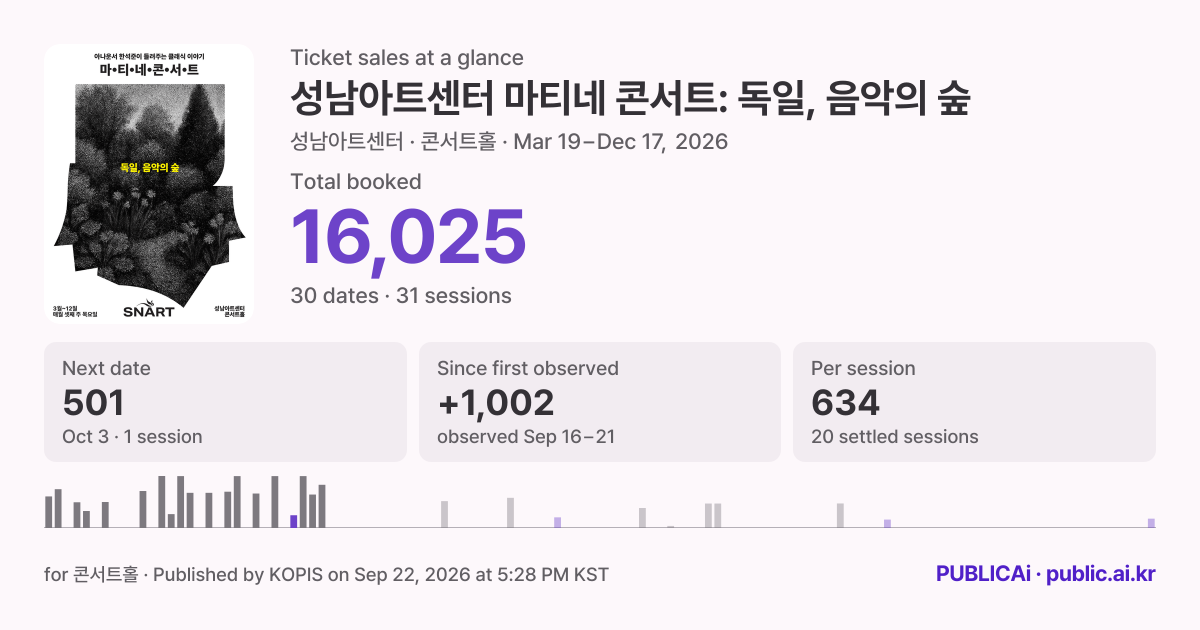
Task: Open the Next date 501 card
Action: point(225,402)
